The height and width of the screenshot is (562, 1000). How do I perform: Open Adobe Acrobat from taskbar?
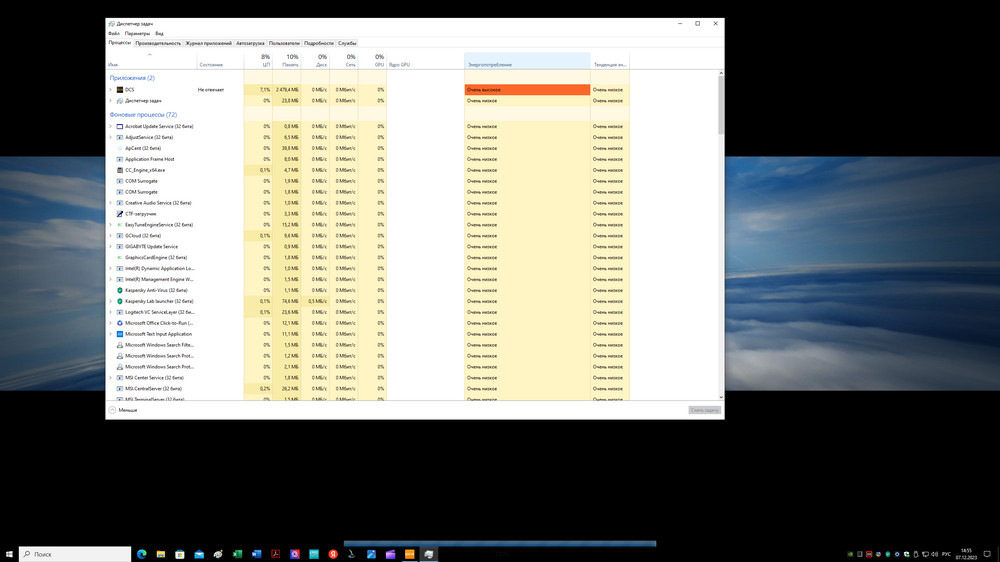[x=276, y=554]
